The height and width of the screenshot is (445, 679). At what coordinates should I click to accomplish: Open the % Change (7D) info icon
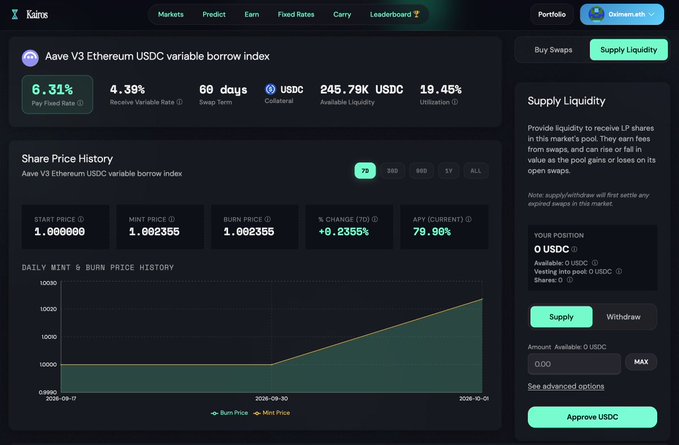click(375, 219)
